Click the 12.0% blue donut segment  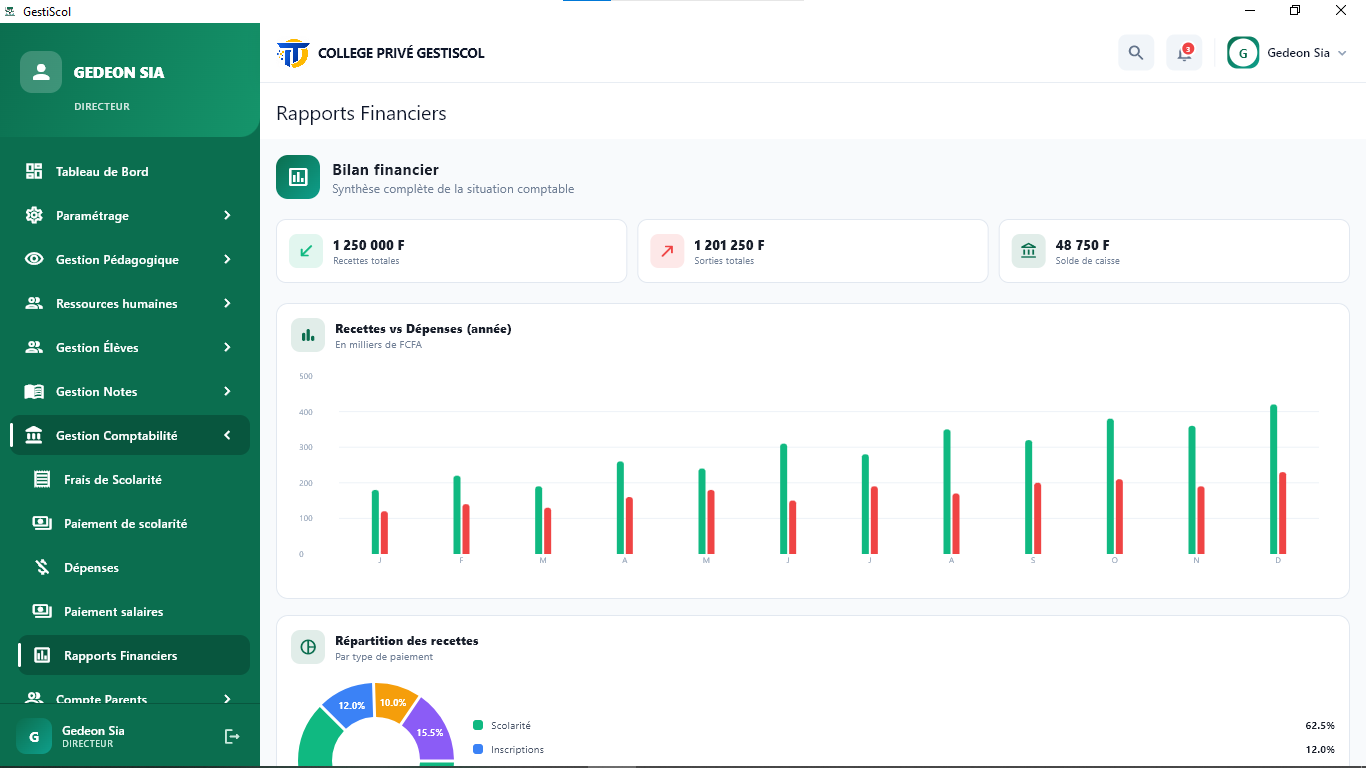pyautogui.click(x=350, y=706)
